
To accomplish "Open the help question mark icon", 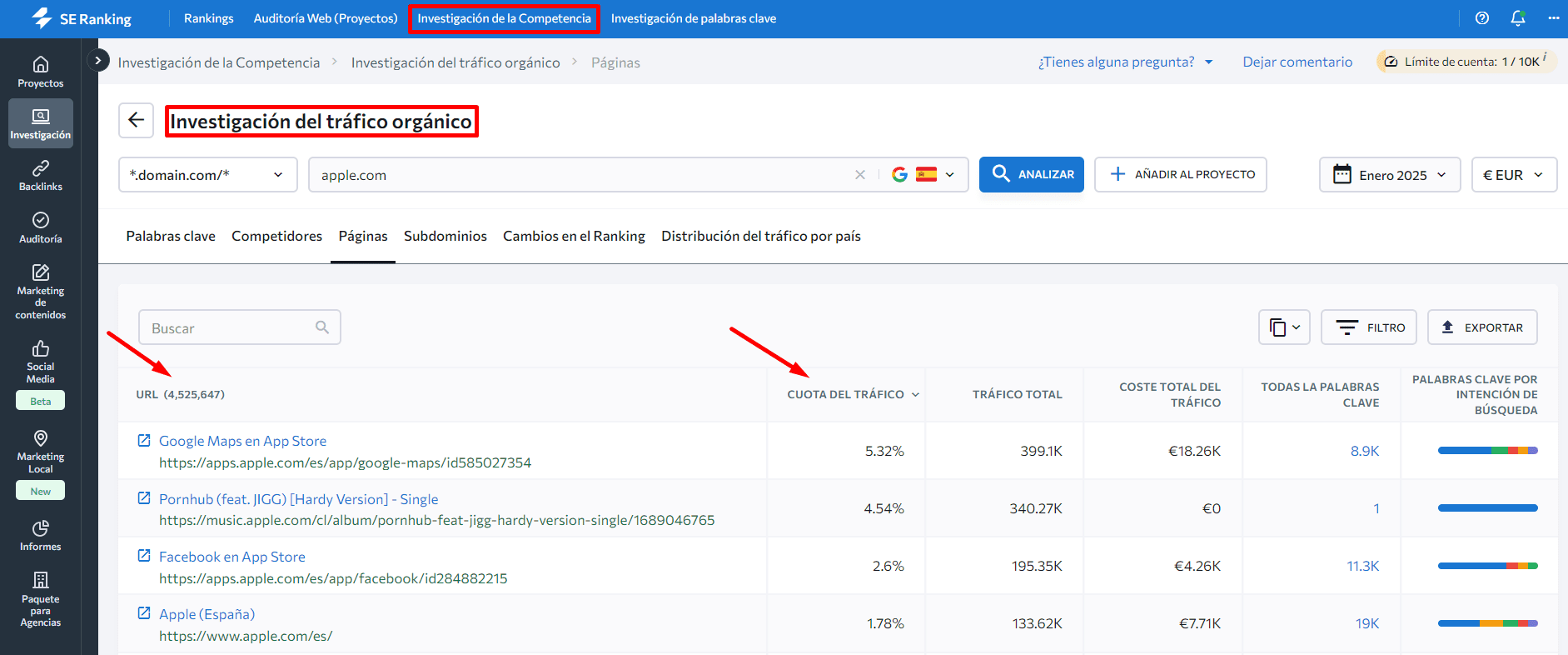I will pos(1481,18).
